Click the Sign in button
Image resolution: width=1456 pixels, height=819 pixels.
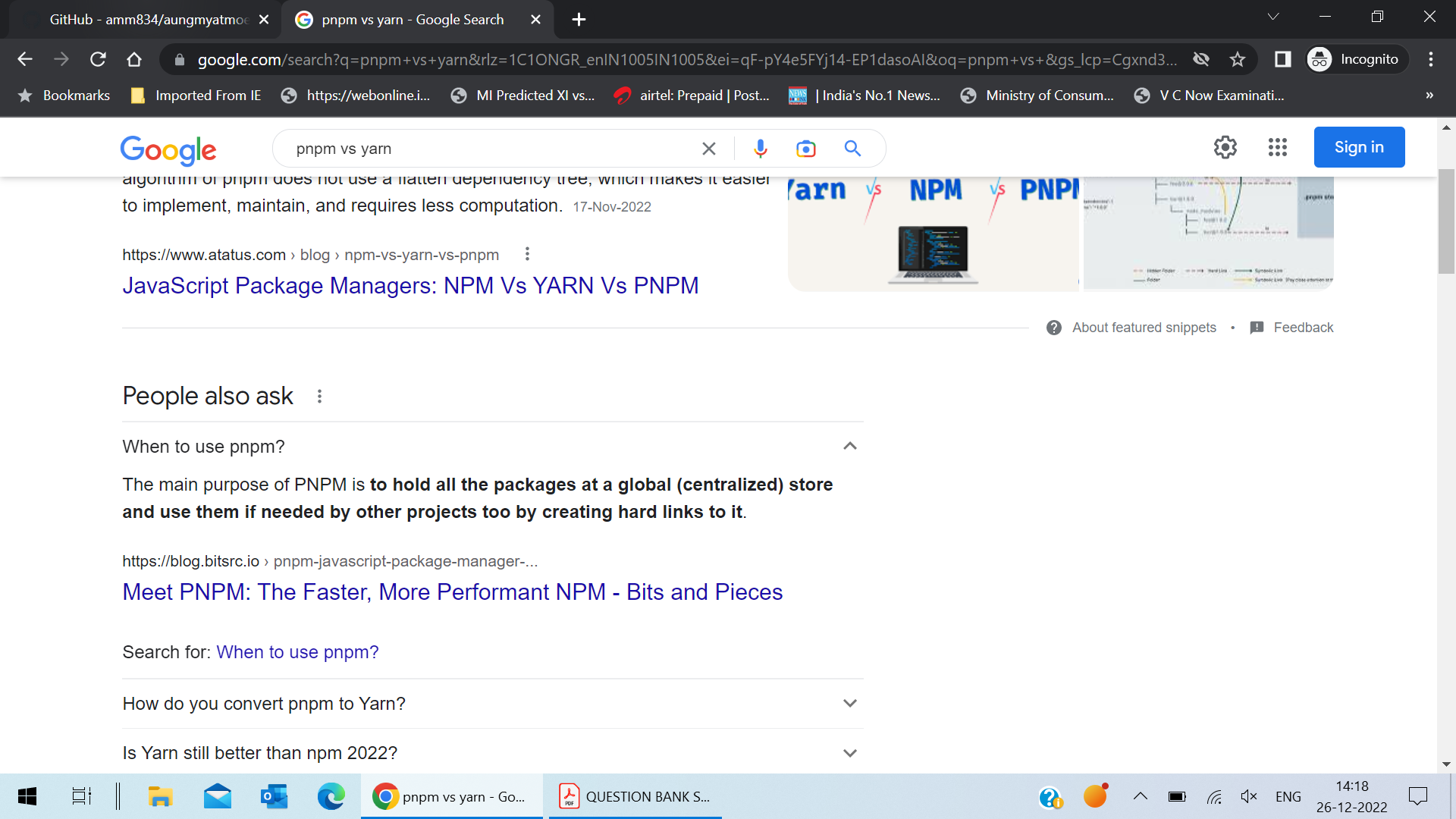[1358, 147]
